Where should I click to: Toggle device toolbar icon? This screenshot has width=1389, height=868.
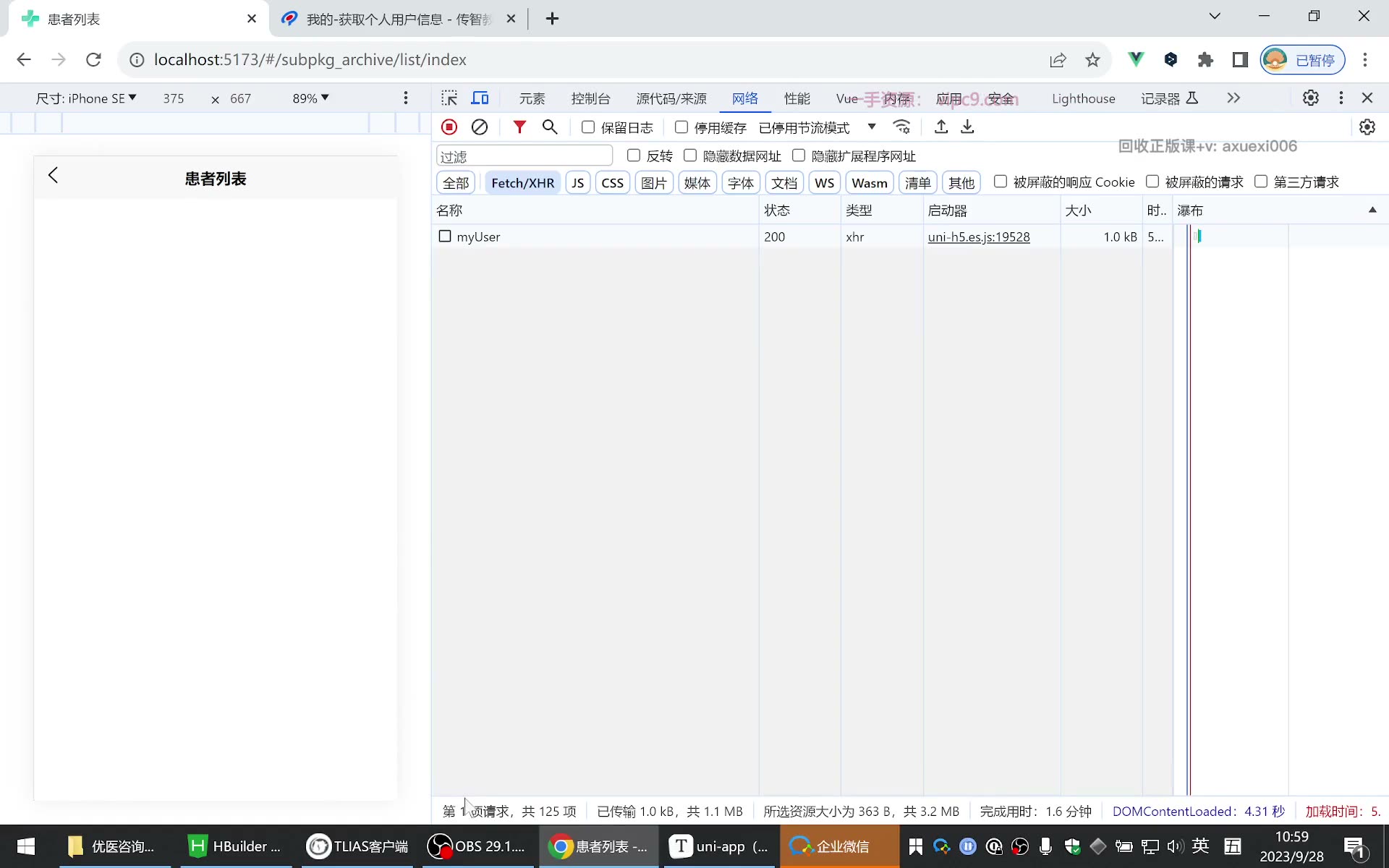point(480,98)
